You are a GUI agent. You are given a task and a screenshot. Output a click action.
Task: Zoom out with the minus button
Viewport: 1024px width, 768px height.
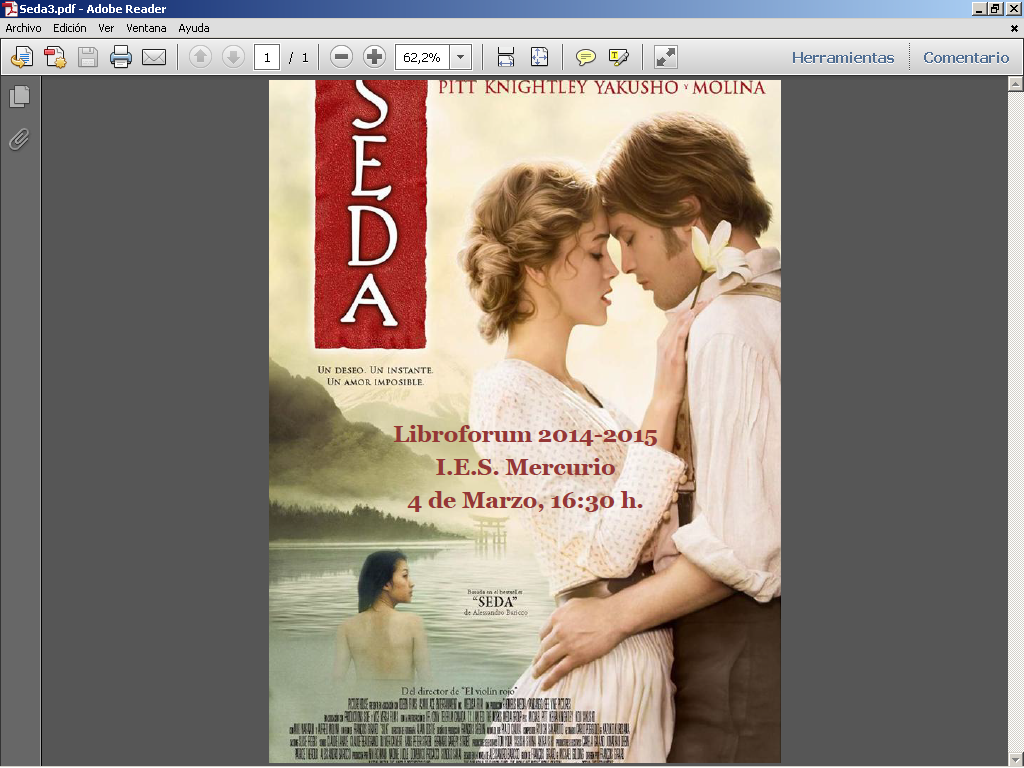coord(341,57)
